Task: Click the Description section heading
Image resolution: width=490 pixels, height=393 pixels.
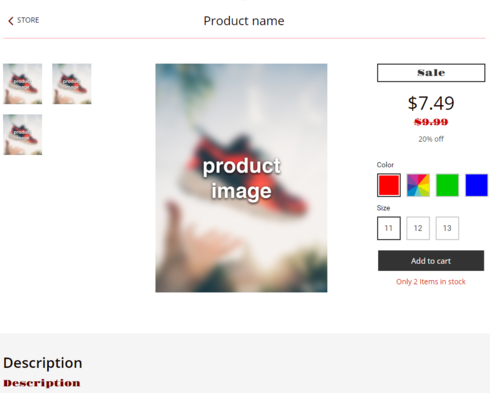Action: [x=43, y=363]
